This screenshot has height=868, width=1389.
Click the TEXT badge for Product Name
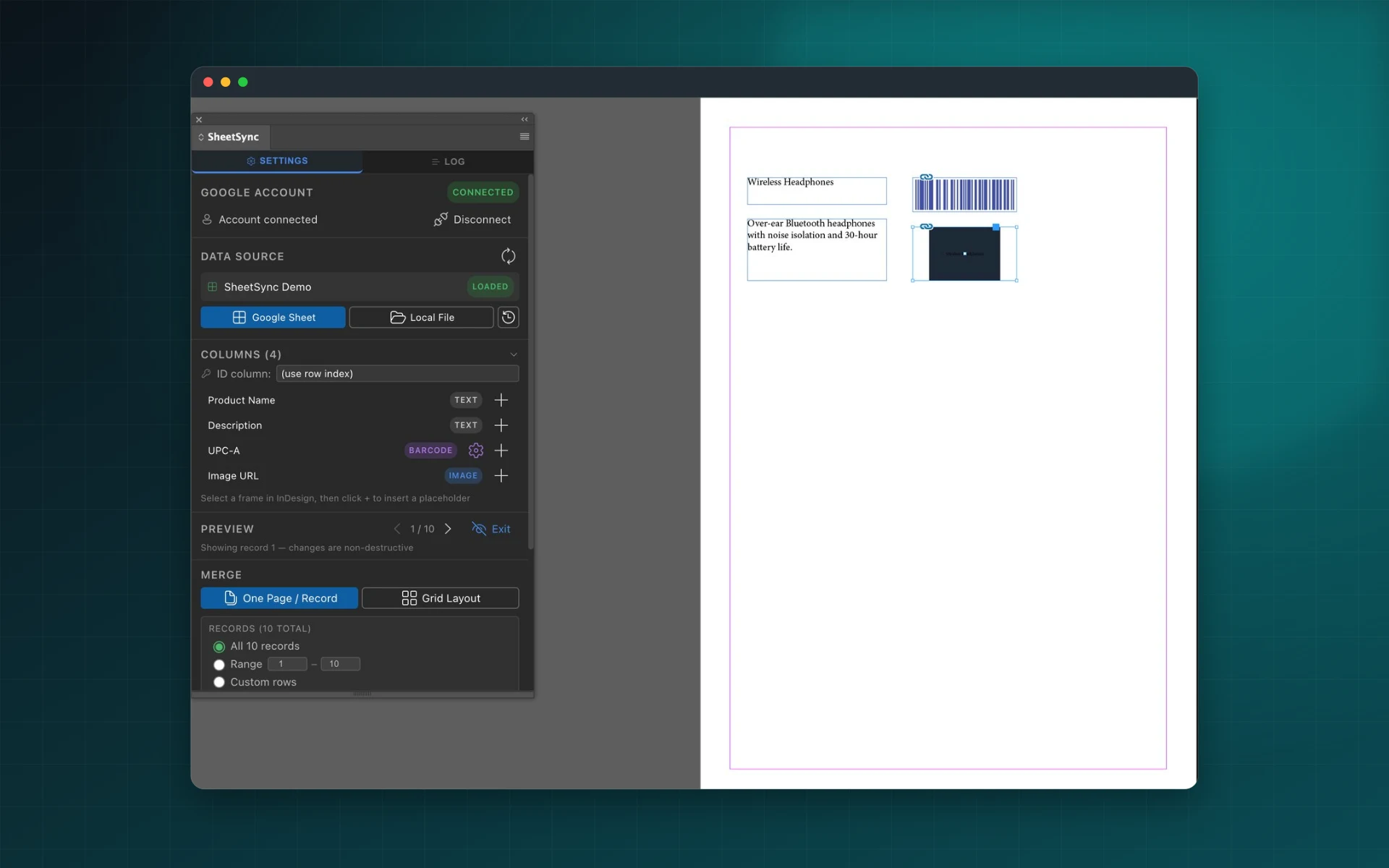tap(466, 400)
